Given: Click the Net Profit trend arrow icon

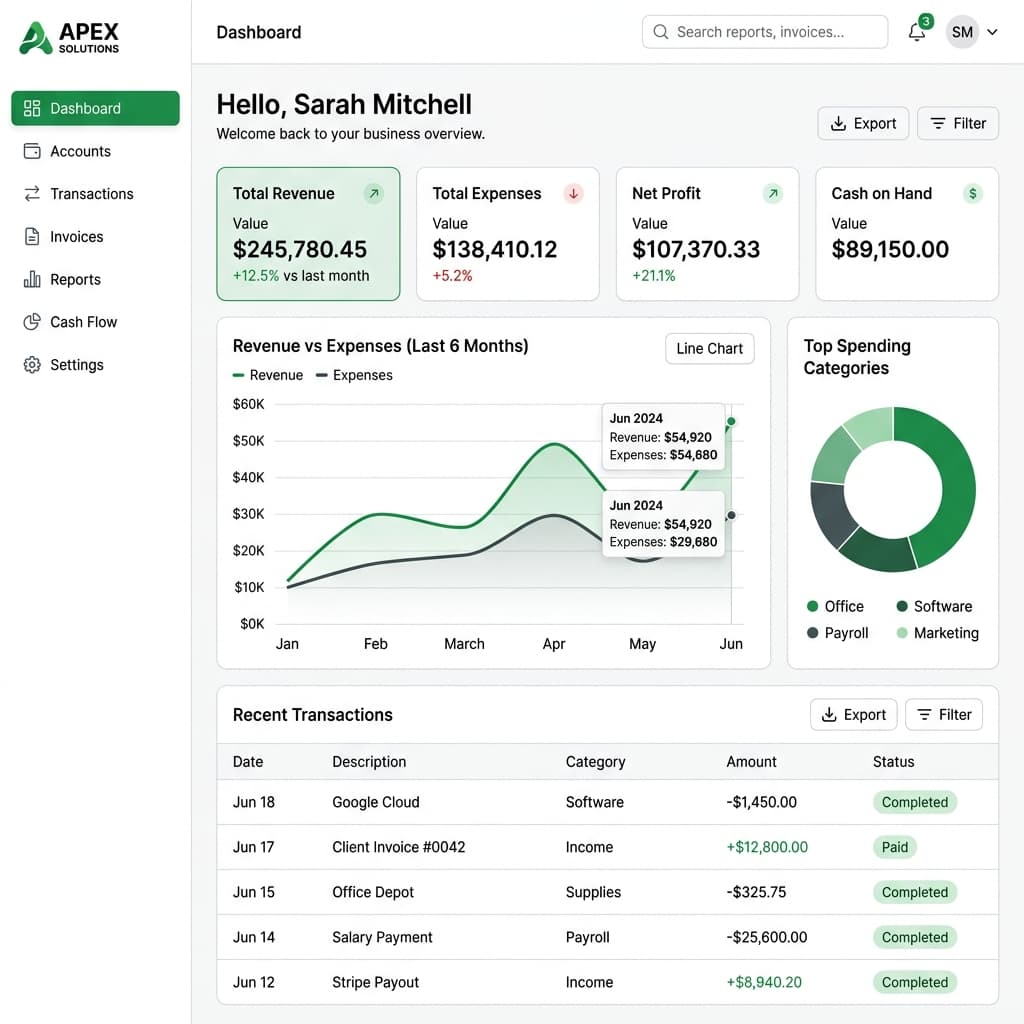Looking at the screenshot, I should pos(773,193).
